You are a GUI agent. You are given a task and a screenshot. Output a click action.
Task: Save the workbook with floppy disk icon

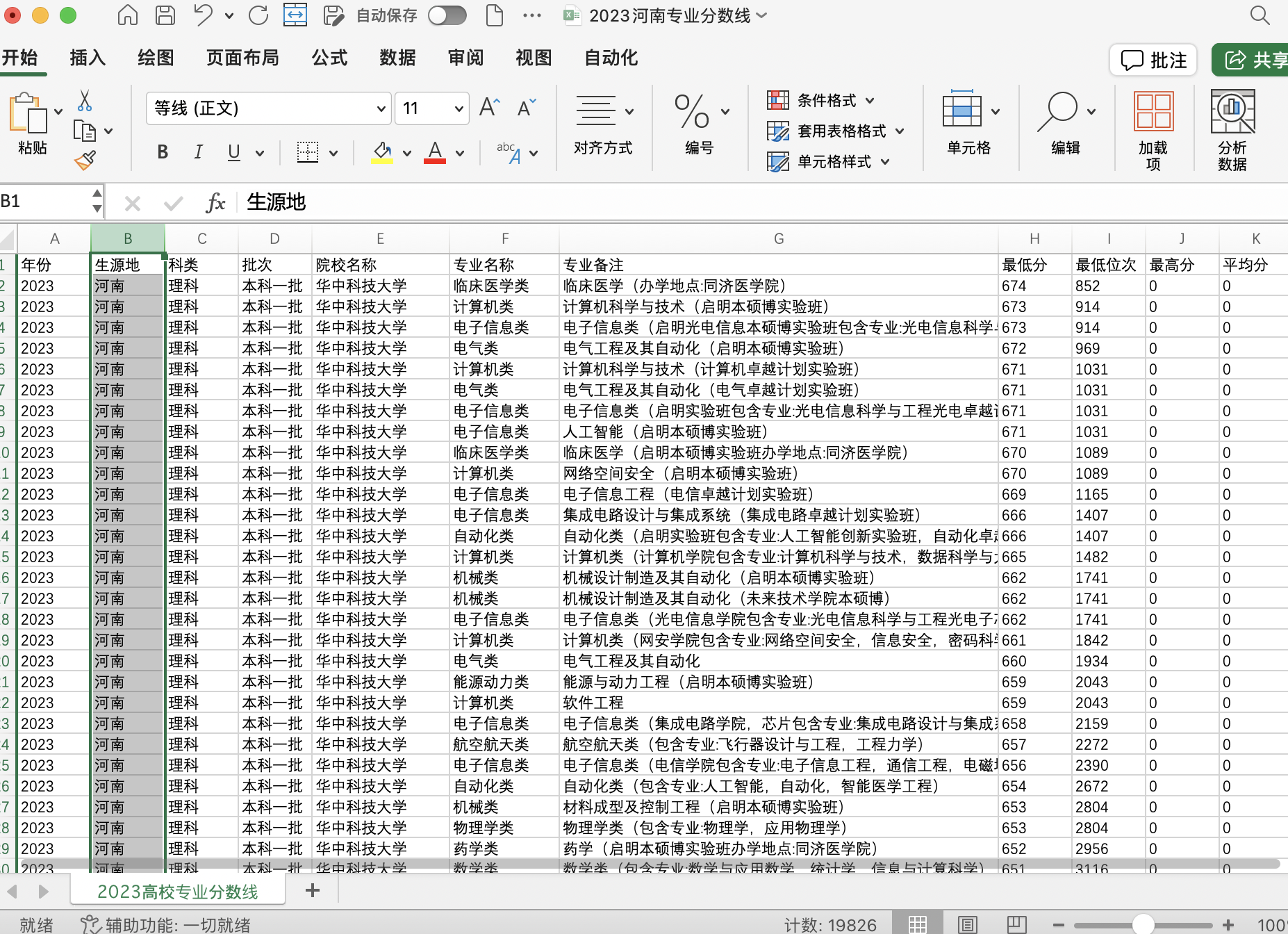click(165, 15)
